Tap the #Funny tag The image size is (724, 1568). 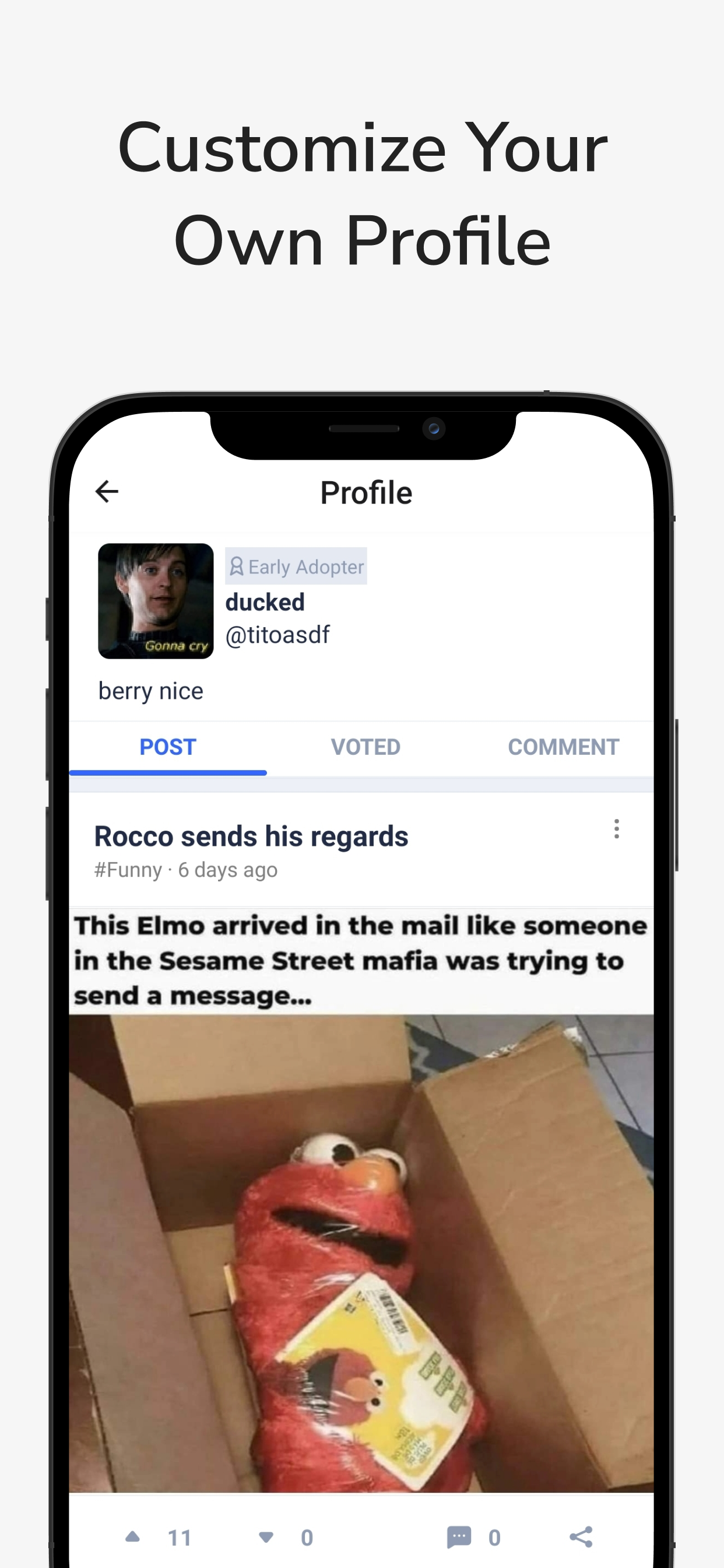coord(128,870)
